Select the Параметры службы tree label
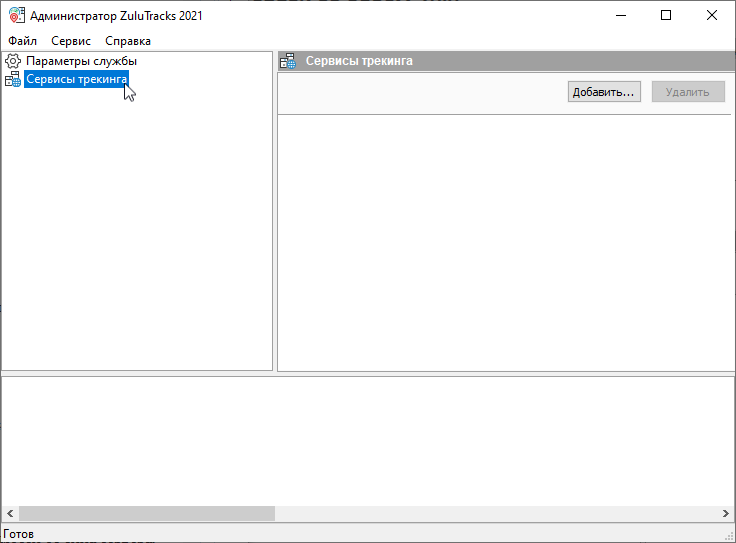Image resolution: width=736 pixels, height=543 pixels. [81, 61]
